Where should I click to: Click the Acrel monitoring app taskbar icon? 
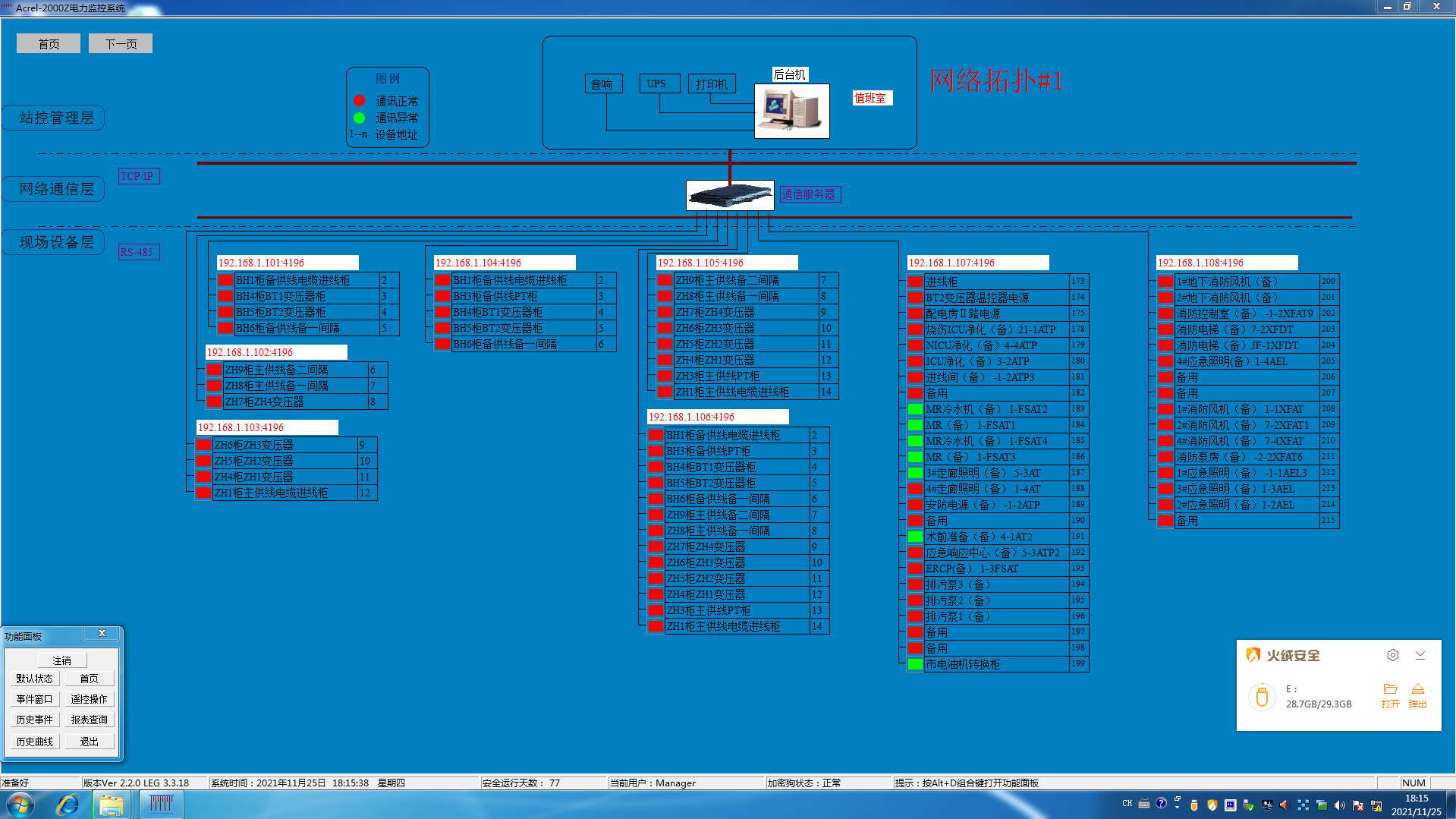161,805
